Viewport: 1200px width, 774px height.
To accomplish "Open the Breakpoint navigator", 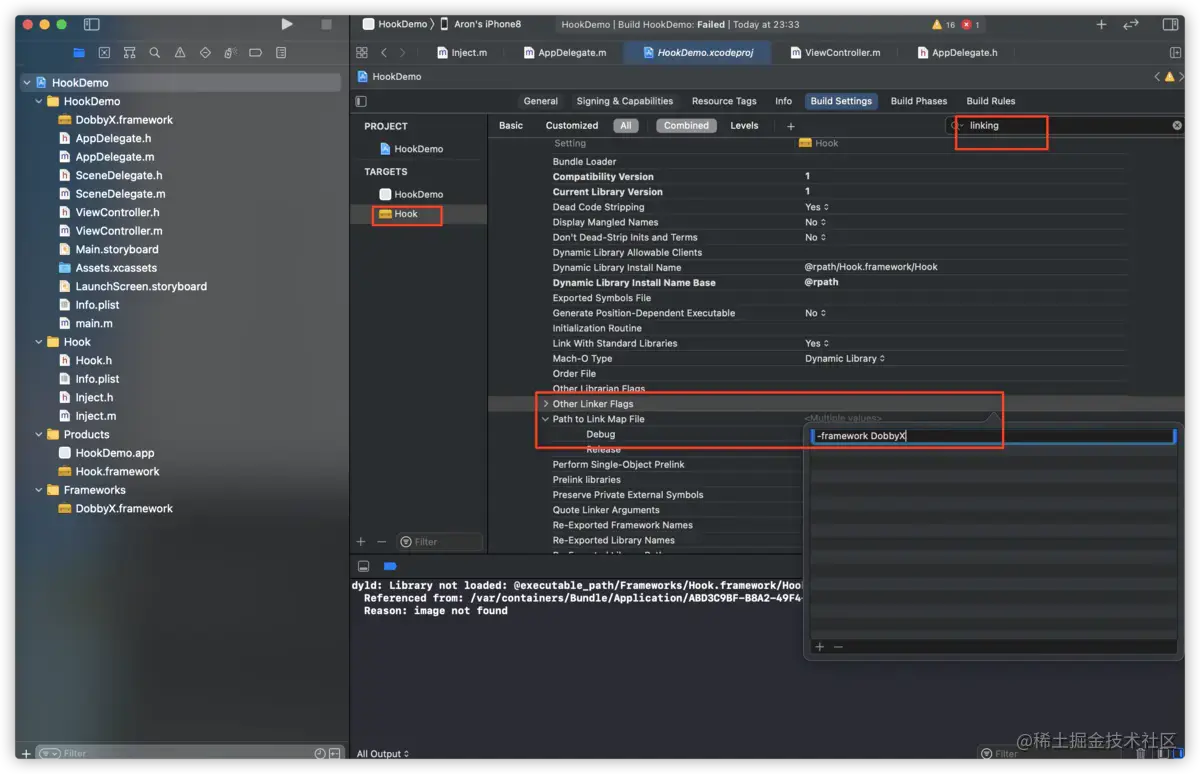I will point(255,53).
